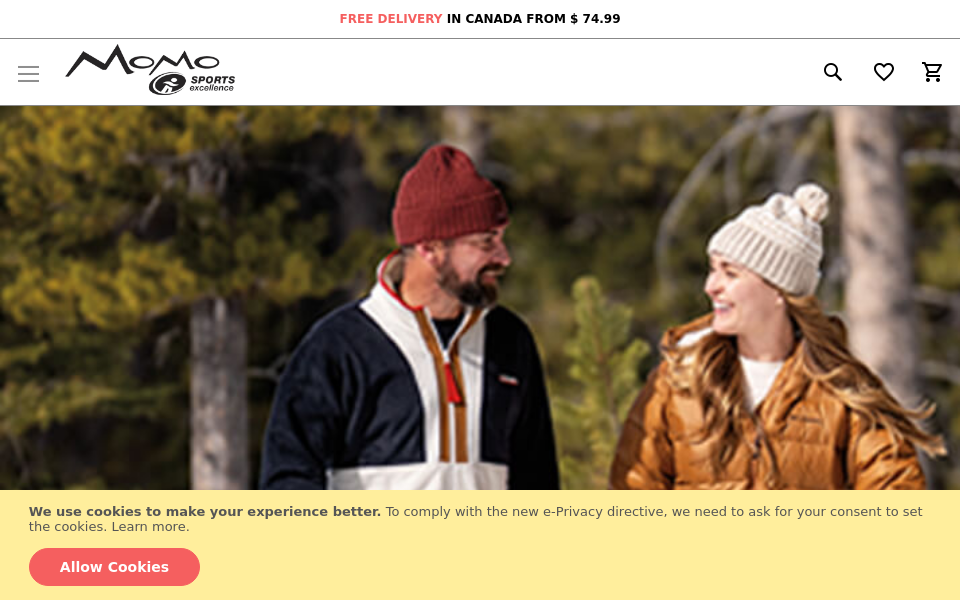Open the hamburger navigation menu
The image size is (960, 600).
point(28,74)
